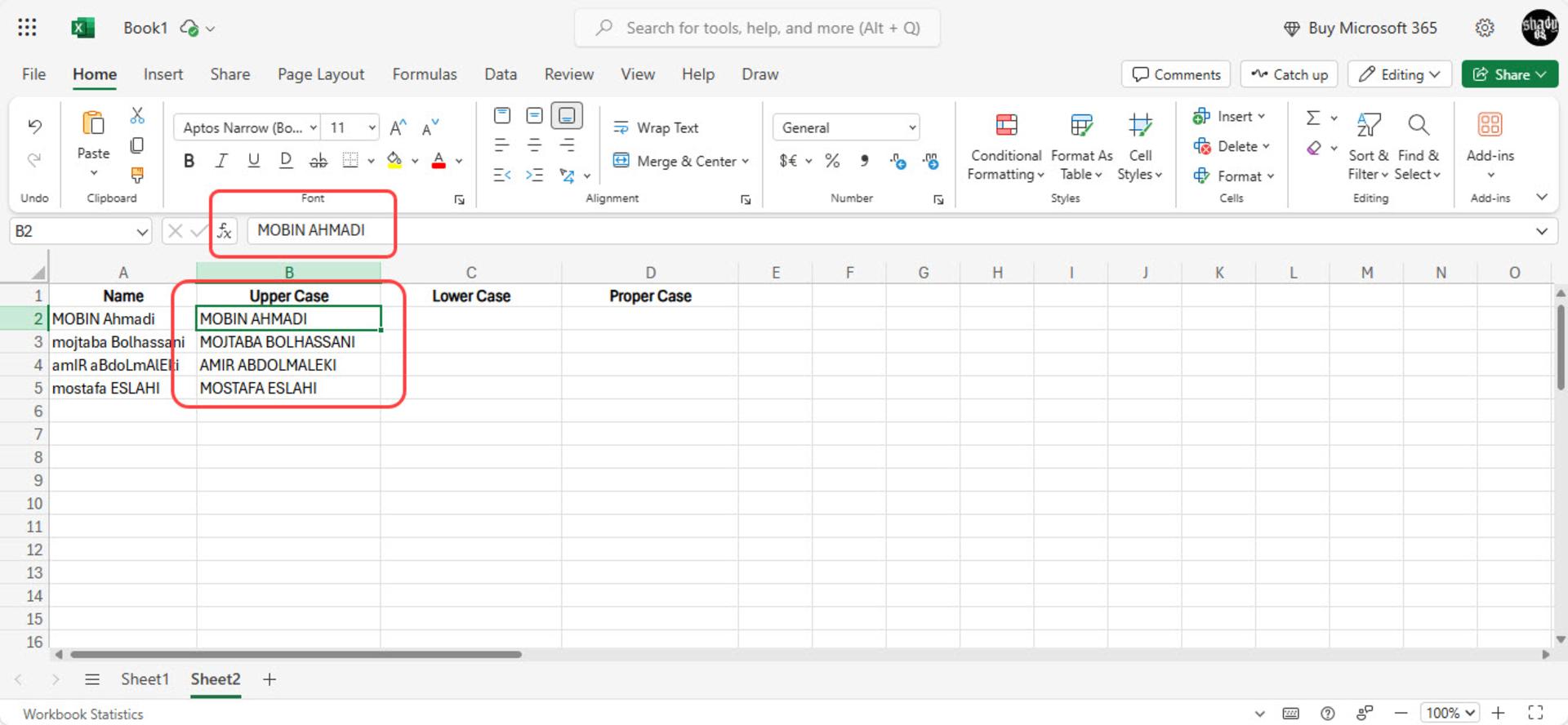
Task: Click the Comments button
Action: click(1176, 74)
